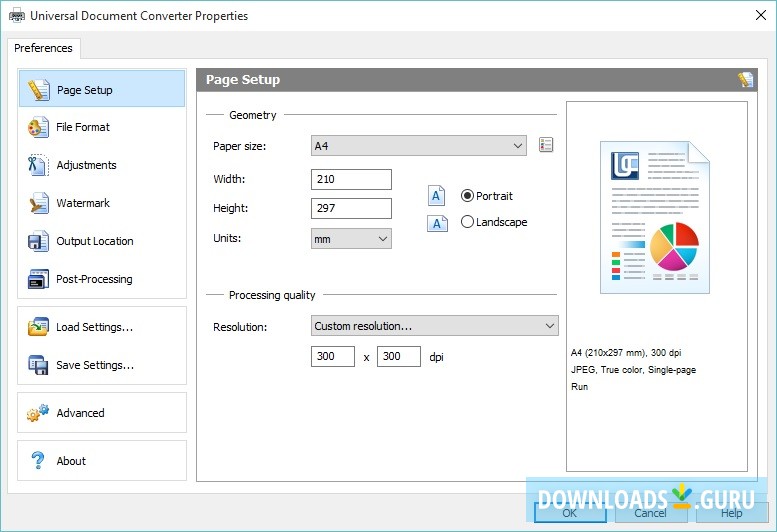Click Load Settings... label
The image size is (777, 532).
[95, 327]
